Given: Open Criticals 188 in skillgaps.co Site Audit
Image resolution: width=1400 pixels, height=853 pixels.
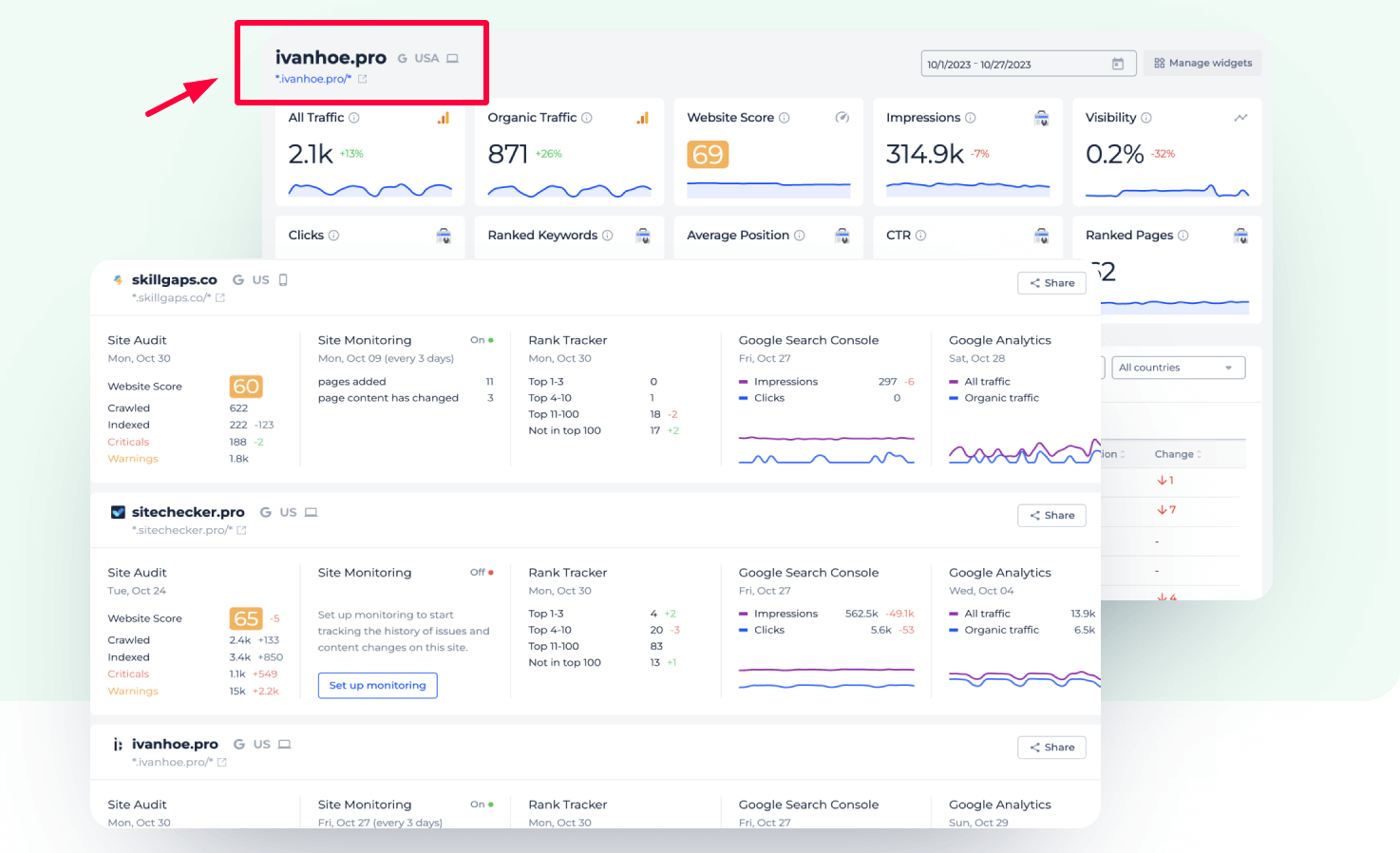Looking at the screenshot, I should click(x=186, y=443).
